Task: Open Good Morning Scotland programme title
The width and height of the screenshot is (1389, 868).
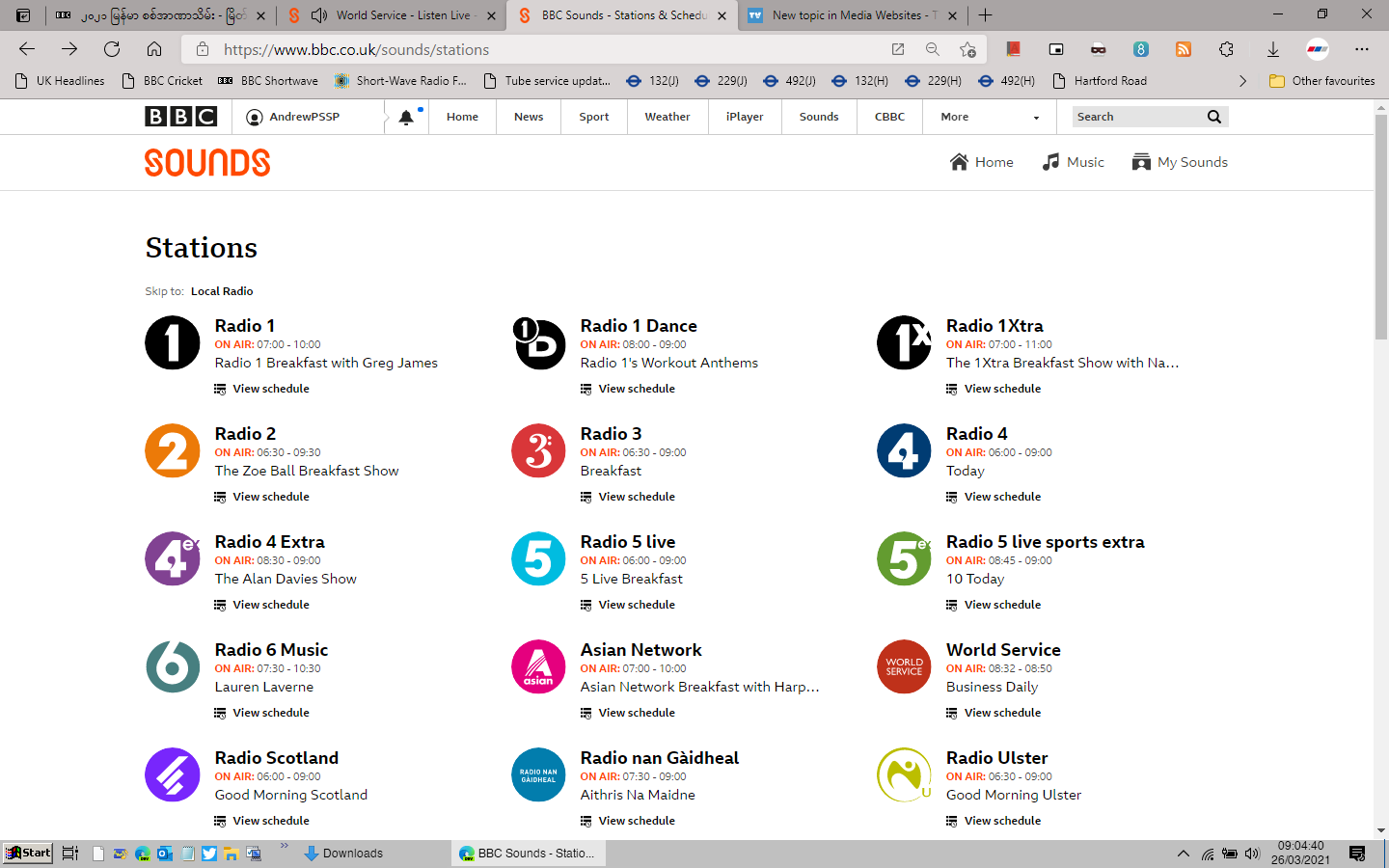Action: click(x=290, y=795)
